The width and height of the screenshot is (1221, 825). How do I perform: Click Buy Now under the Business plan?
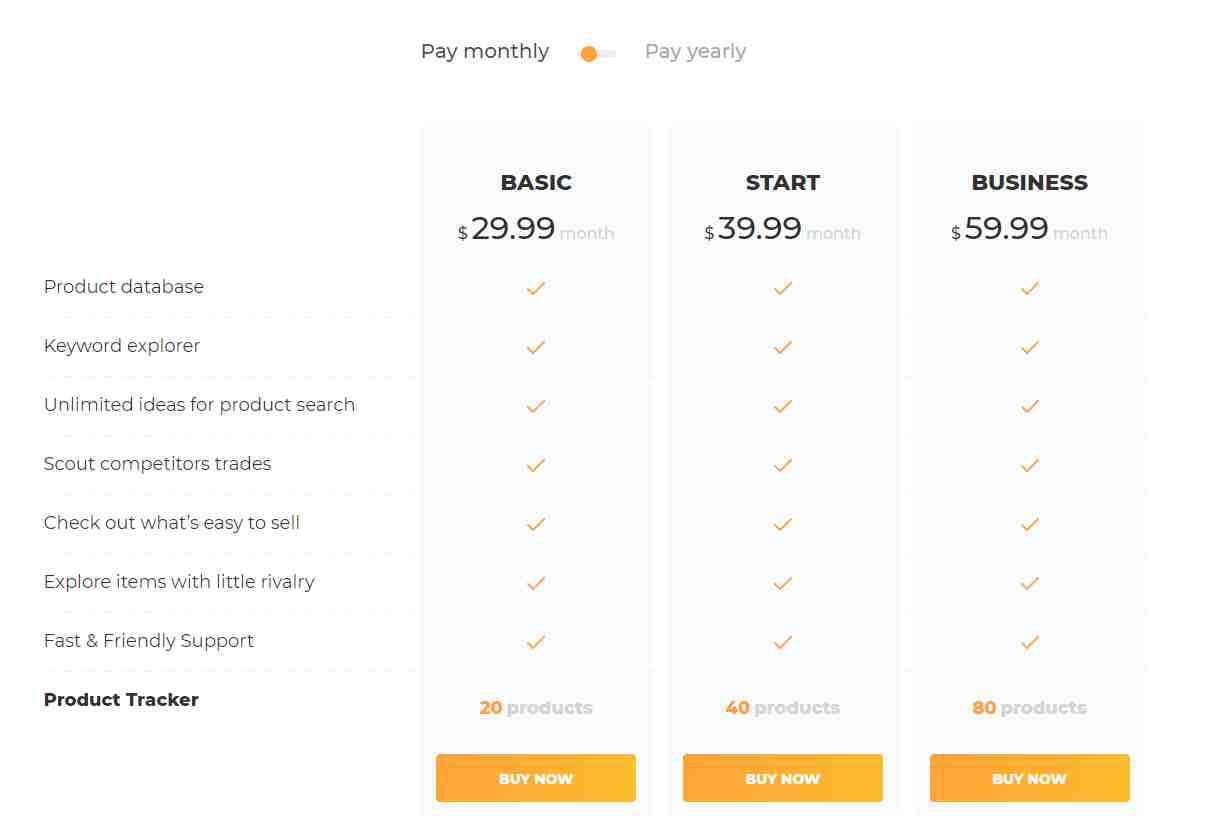1030,778
